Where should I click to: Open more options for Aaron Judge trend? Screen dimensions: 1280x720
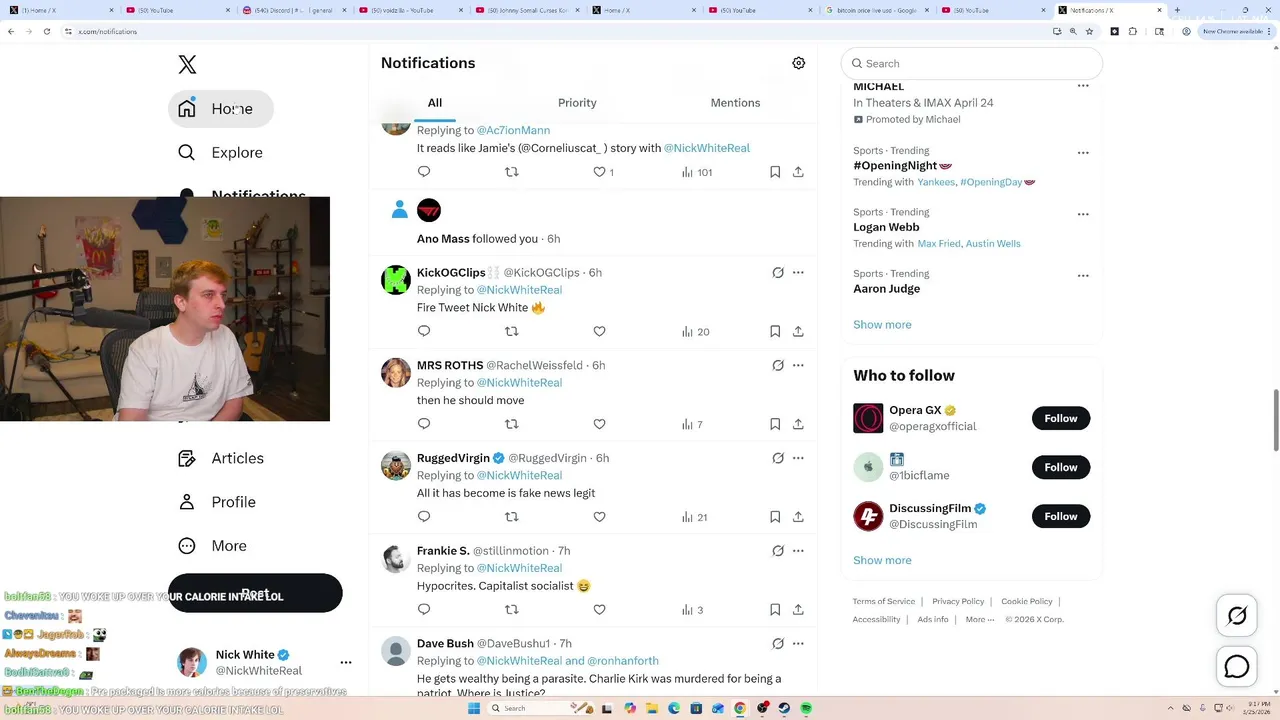pos(1083,275)
